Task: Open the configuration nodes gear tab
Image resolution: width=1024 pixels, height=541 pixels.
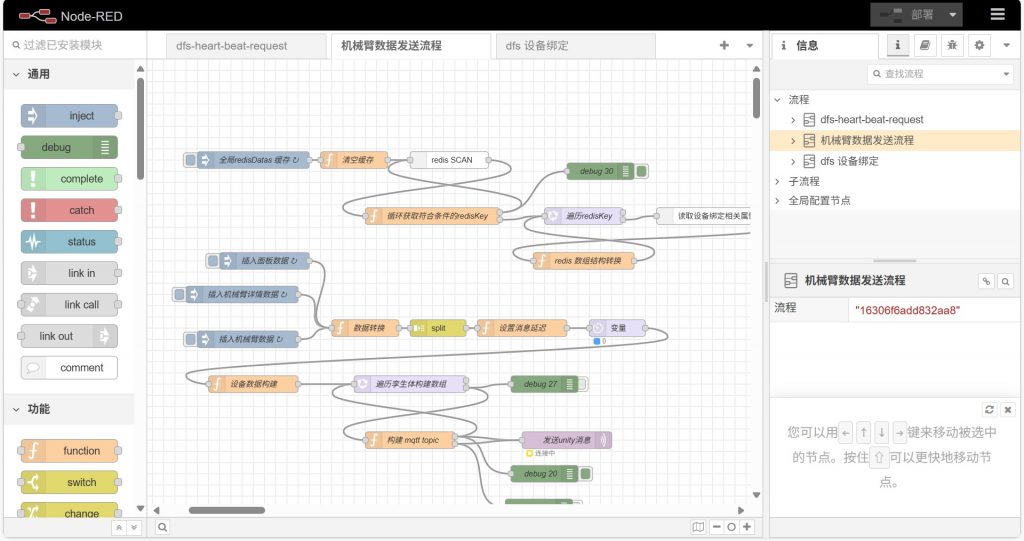Action: pyautogui.click(x=979, y=45)
